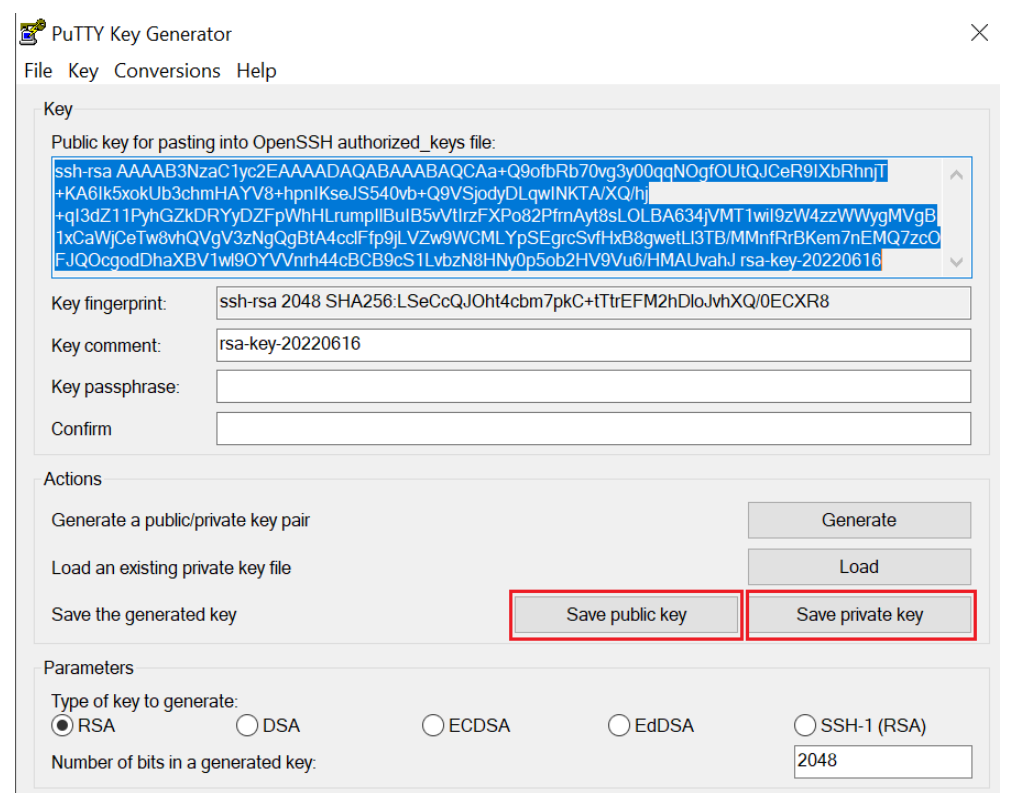
Task: Click the Generate button
Action: pos(859,520)
